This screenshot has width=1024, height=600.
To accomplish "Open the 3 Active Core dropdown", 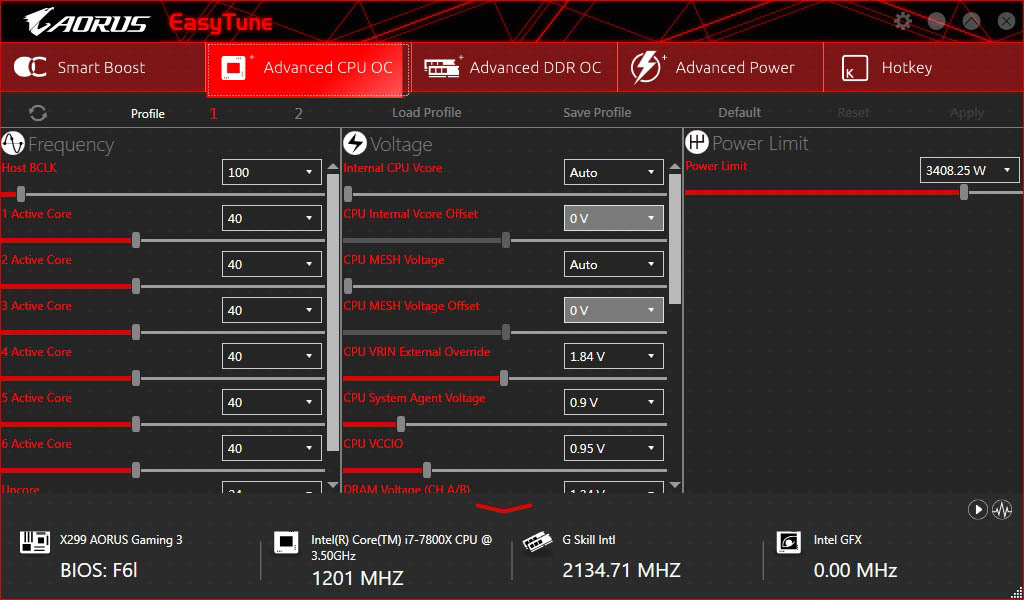I will click(272, 310).
